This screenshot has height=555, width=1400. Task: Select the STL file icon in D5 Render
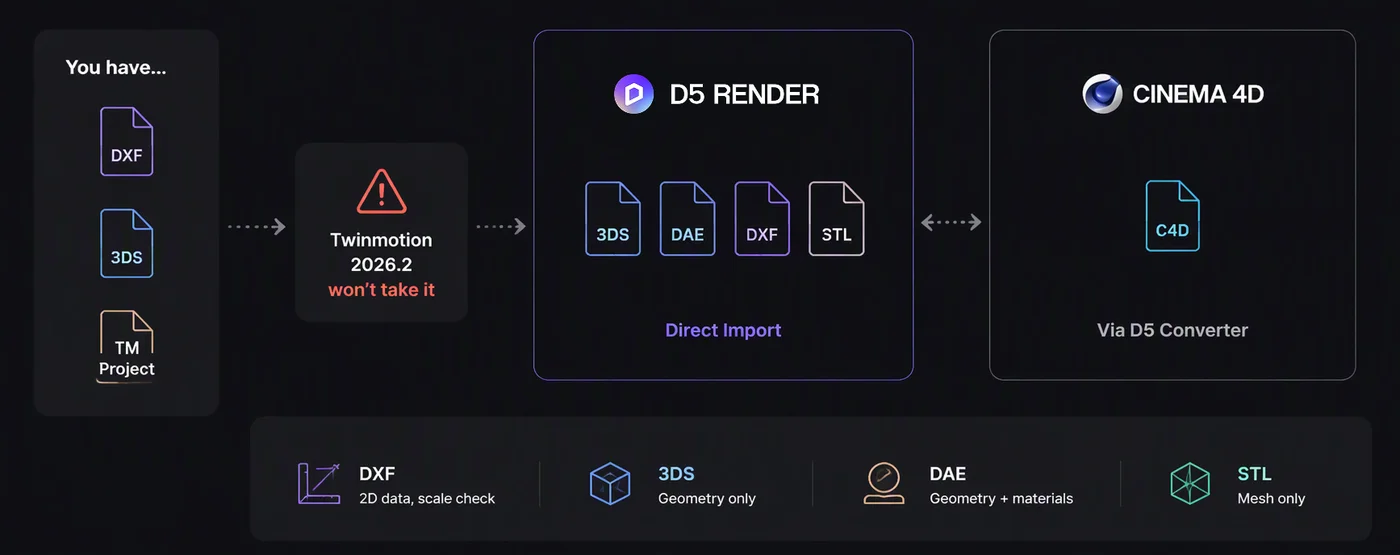[837, 218]
